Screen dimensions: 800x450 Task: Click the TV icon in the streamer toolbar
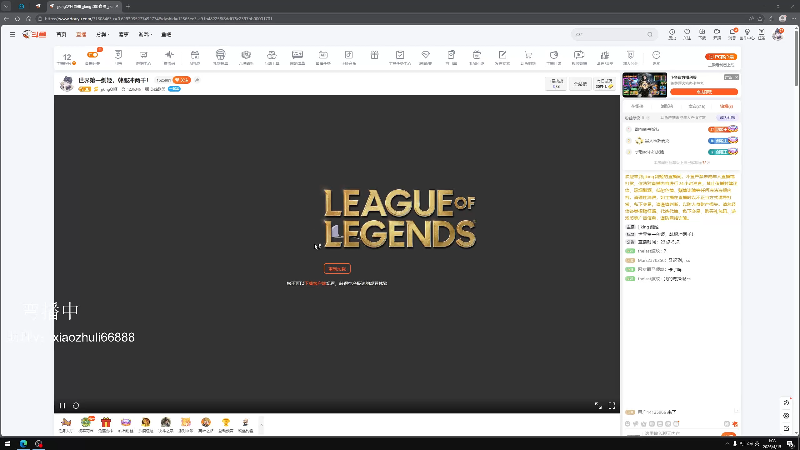(477, 55)
